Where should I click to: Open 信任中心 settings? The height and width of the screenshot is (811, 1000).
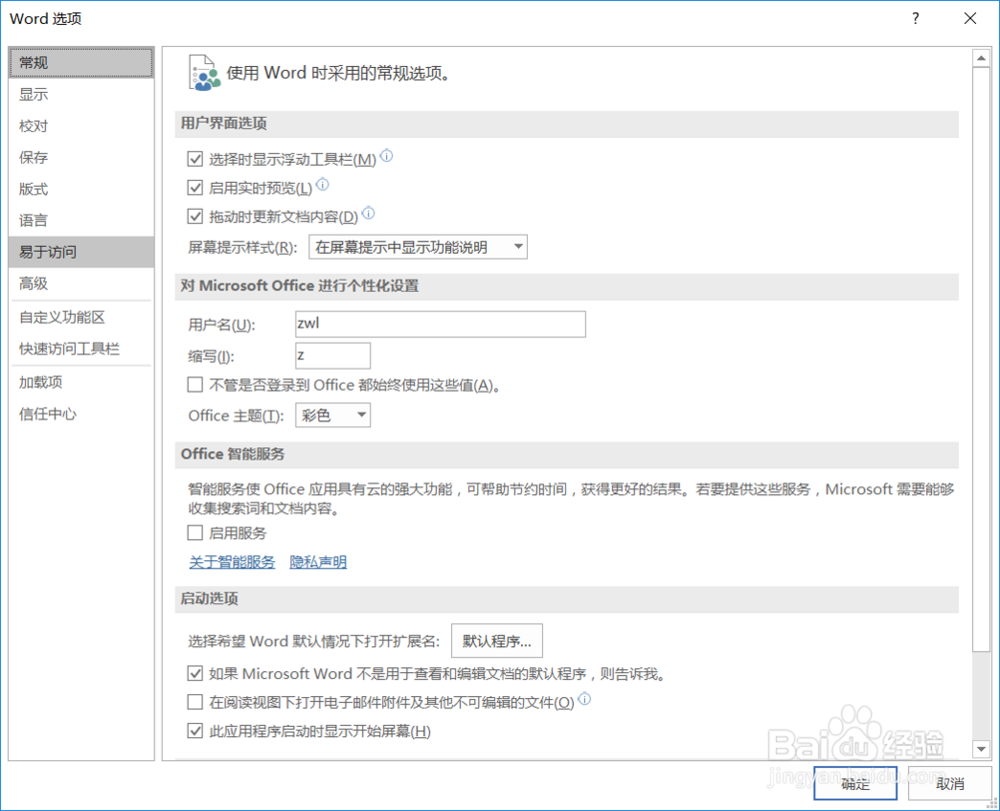point(81,414)
